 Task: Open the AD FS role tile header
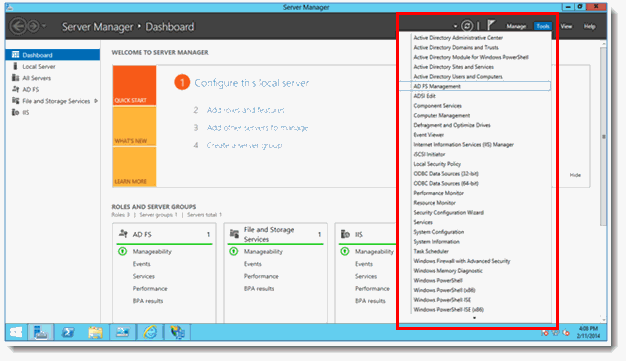pyautogui.click(x=164, y=234)
